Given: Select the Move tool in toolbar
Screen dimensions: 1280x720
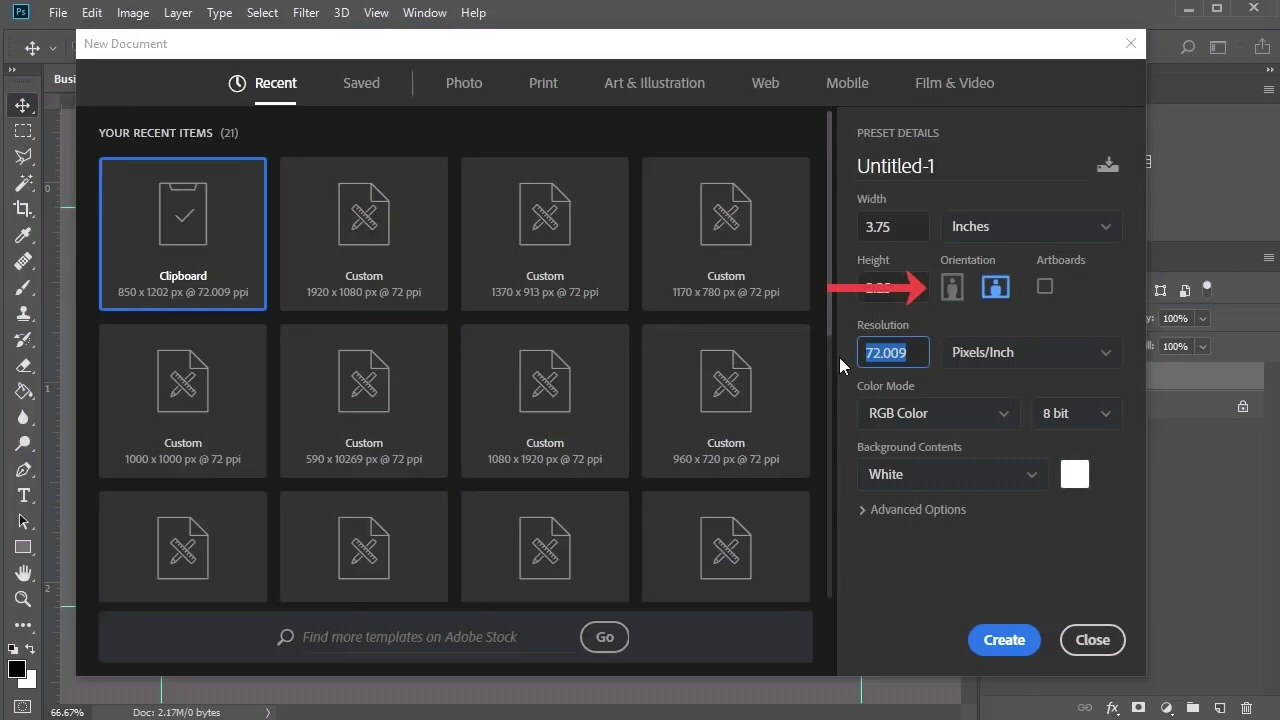Looking at the screenshot, I should point(22,105).
